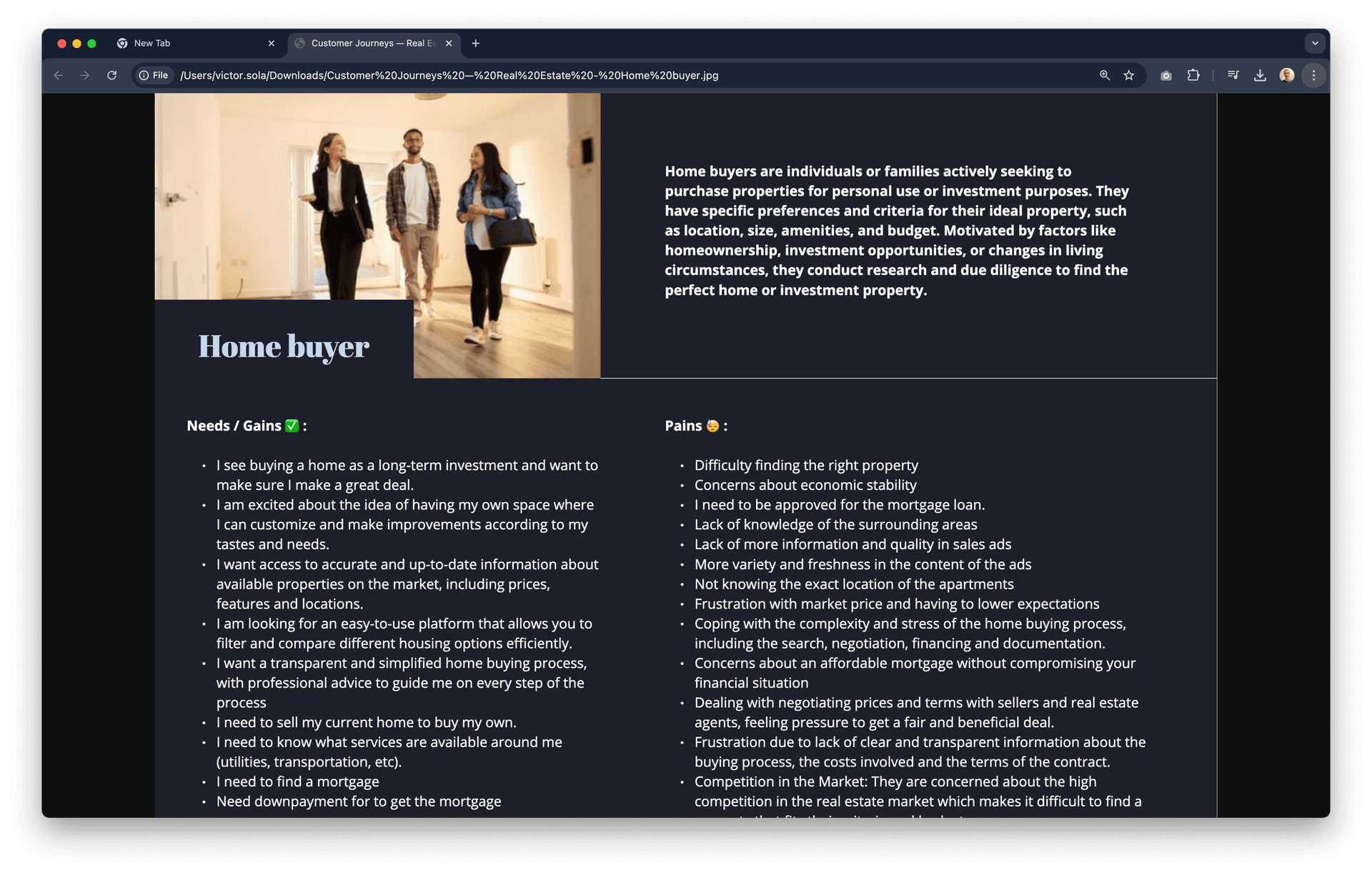Open the media controls playlist icon
Viewport: 1372px width, 873px height.
coord(1233,75)
